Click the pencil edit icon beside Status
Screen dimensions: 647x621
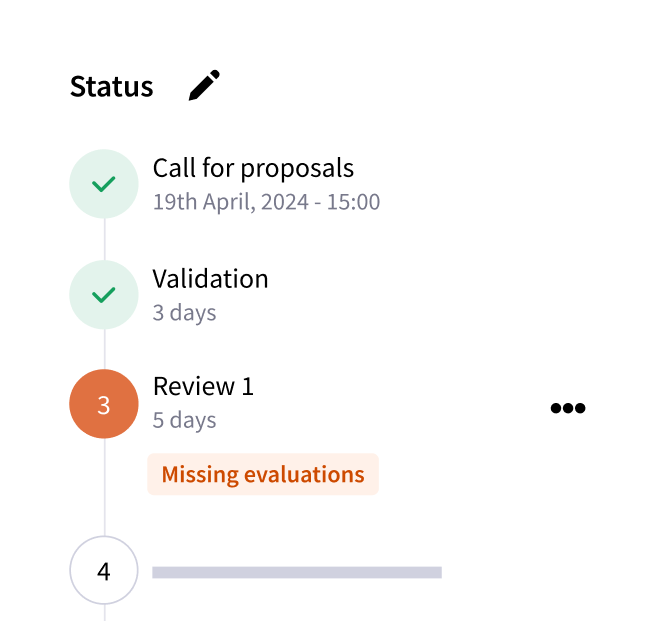pos(204,86)
